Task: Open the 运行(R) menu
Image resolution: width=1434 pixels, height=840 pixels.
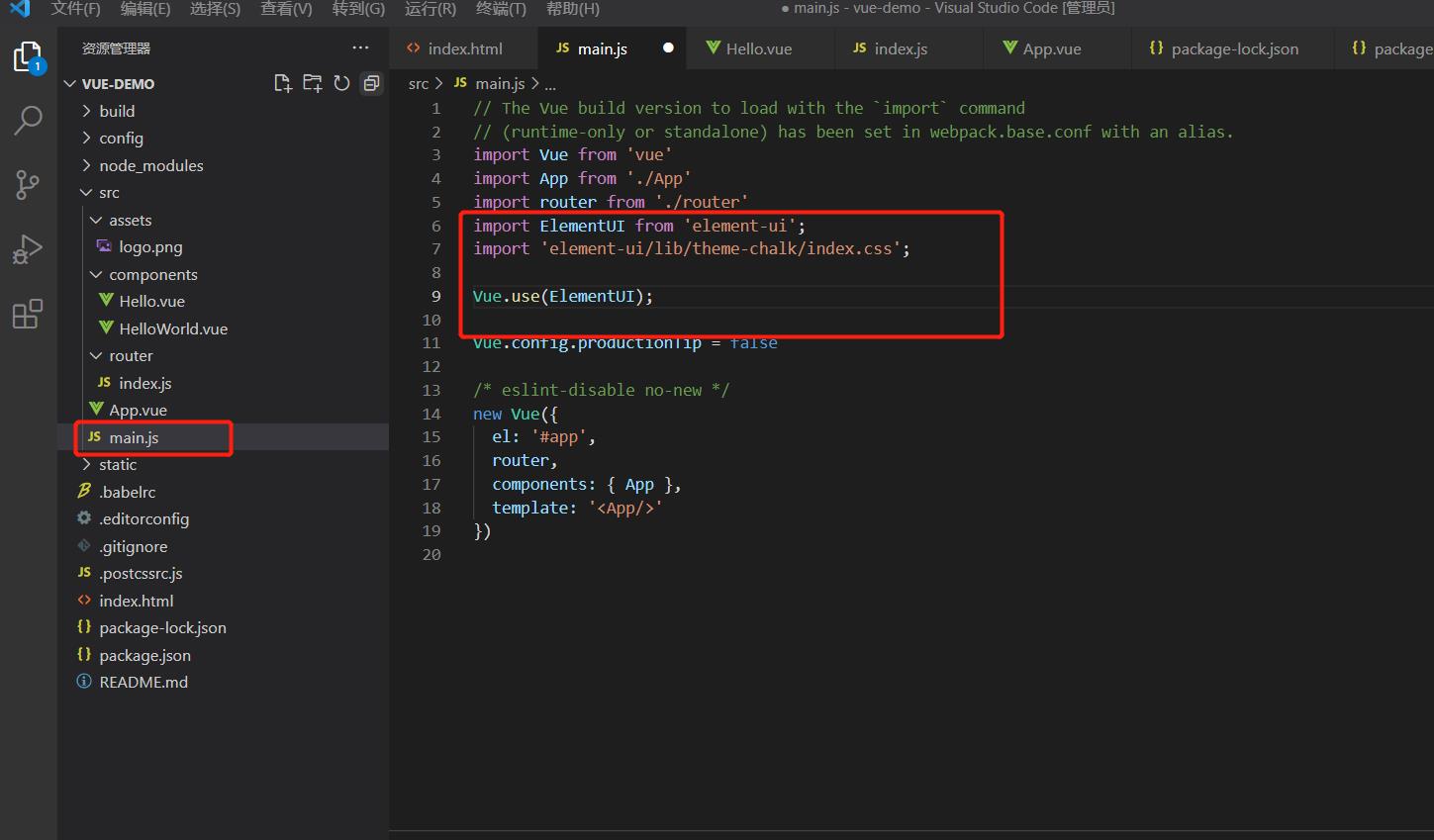Action: click(430, 9)
